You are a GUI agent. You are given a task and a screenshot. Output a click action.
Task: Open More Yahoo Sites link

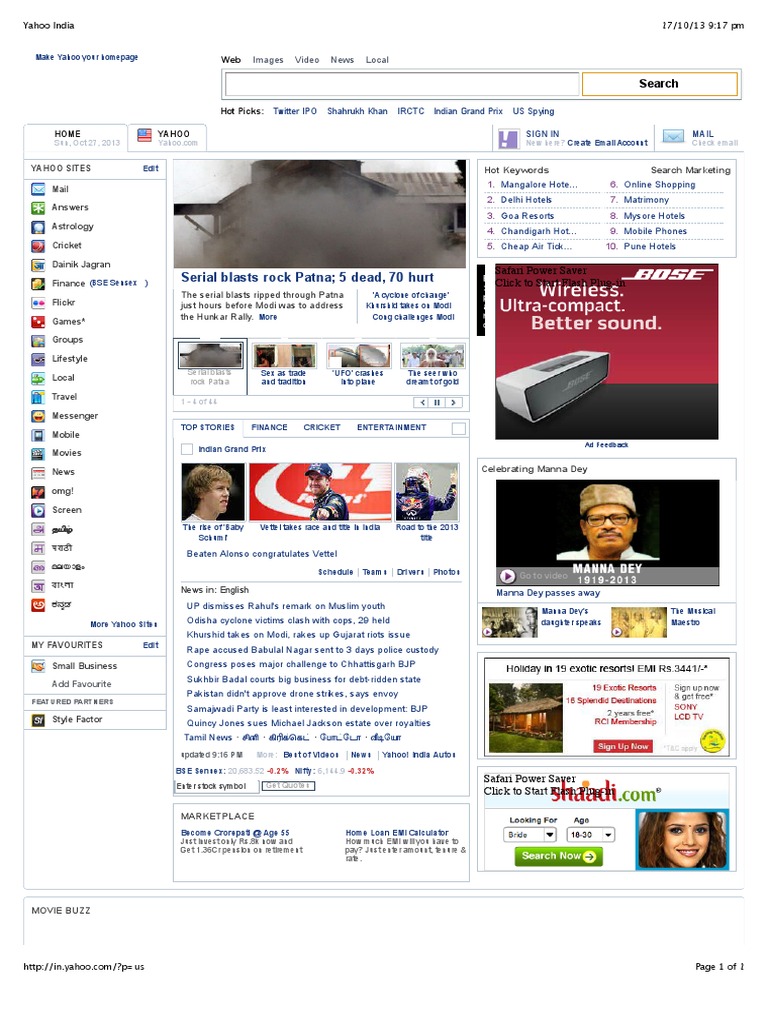(123, 624)
